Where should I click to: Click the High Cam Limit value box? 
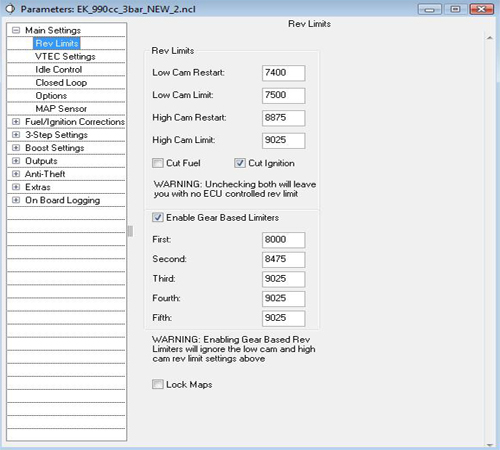[x=283, y=141]
